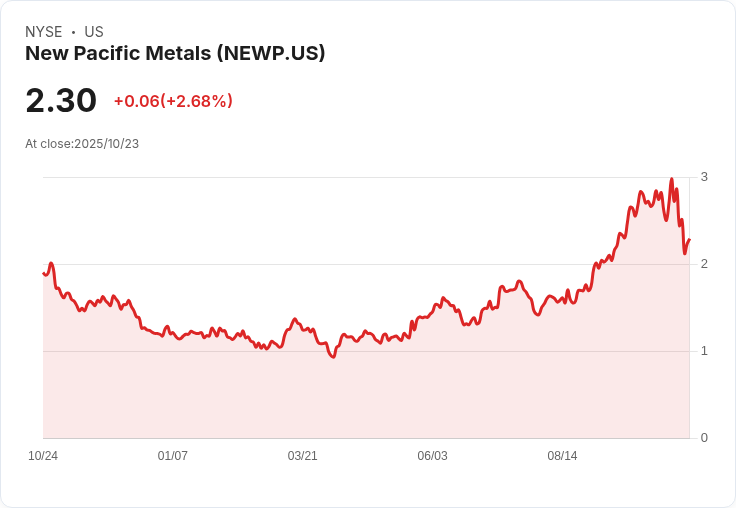Click the y-axis label 0
The height and width of the screenshot is (508, 736).
pos(704,438)
